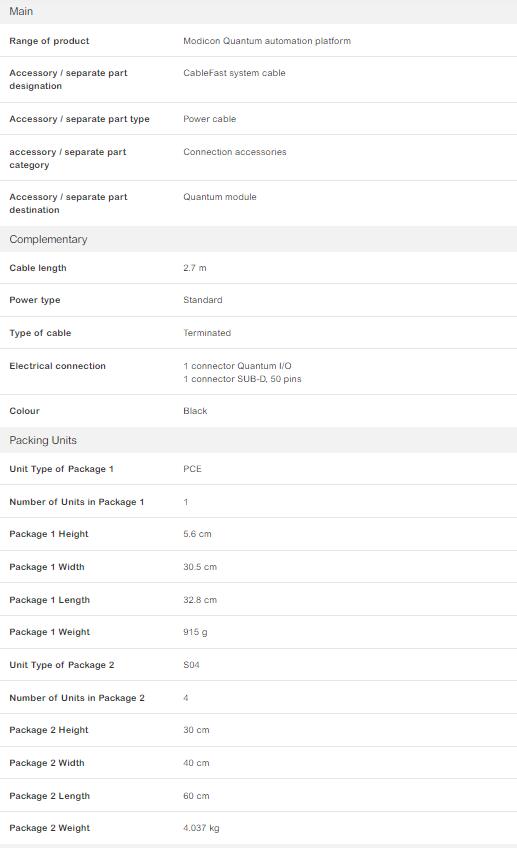Click Package 2 Length 60 cm value

[x=196, y=796]
